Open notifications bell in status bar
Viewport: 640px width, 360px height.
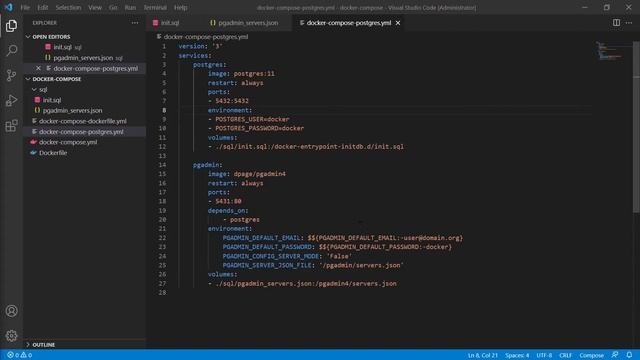pos(629,355)
